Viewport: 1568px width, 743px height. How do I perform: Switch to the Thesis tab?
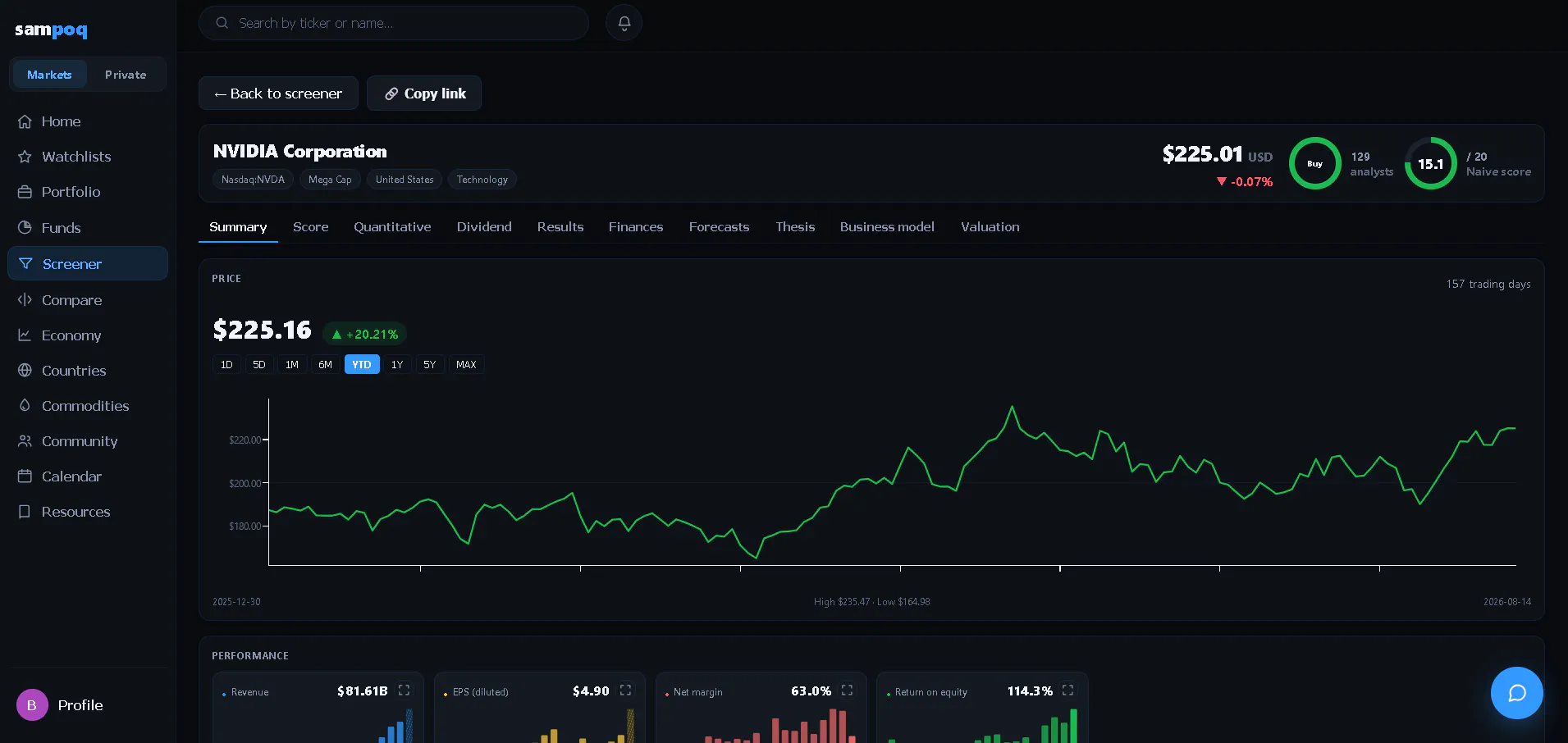796,227
